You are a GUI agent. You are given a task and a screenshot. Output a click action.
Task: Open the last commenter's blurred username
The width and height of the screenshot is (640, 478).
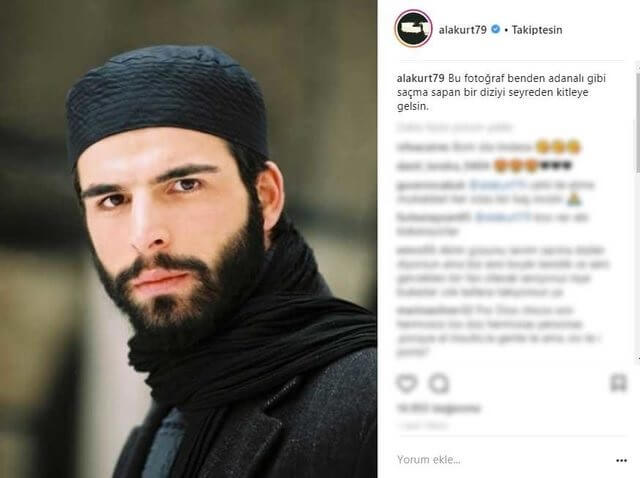click(435, 310)
